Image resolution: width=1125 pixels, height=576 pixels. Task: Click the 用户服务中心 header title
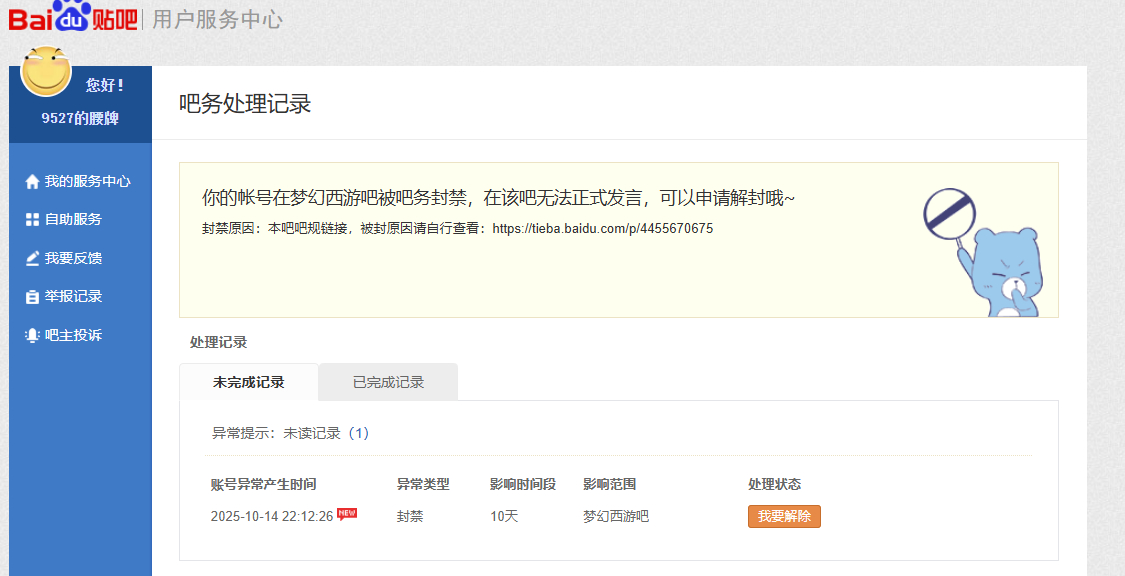[217, 19]
